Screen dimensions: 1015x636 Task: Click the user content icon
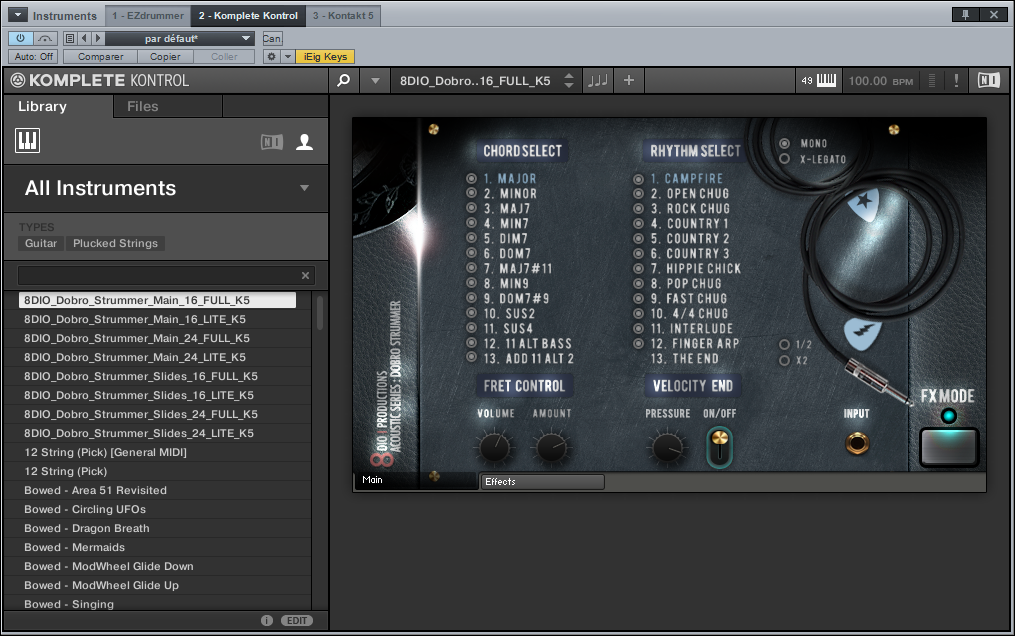[x=305, y=141]
